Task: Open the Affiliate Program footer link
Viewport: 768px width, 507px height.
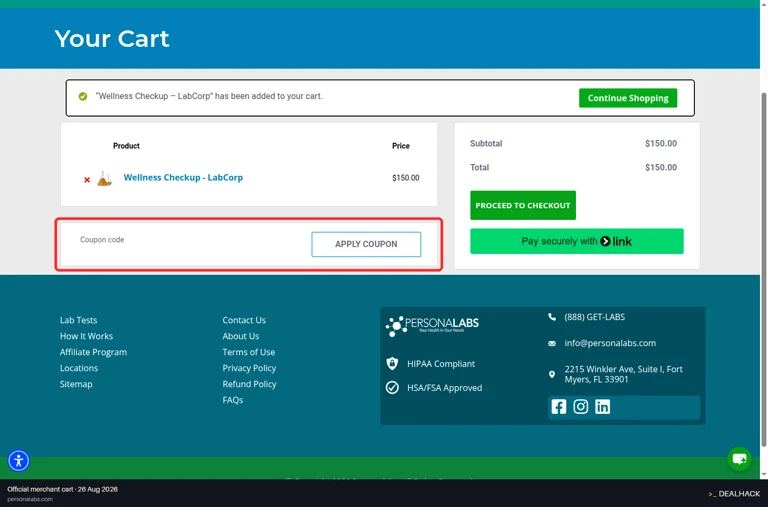Action: 93,352
